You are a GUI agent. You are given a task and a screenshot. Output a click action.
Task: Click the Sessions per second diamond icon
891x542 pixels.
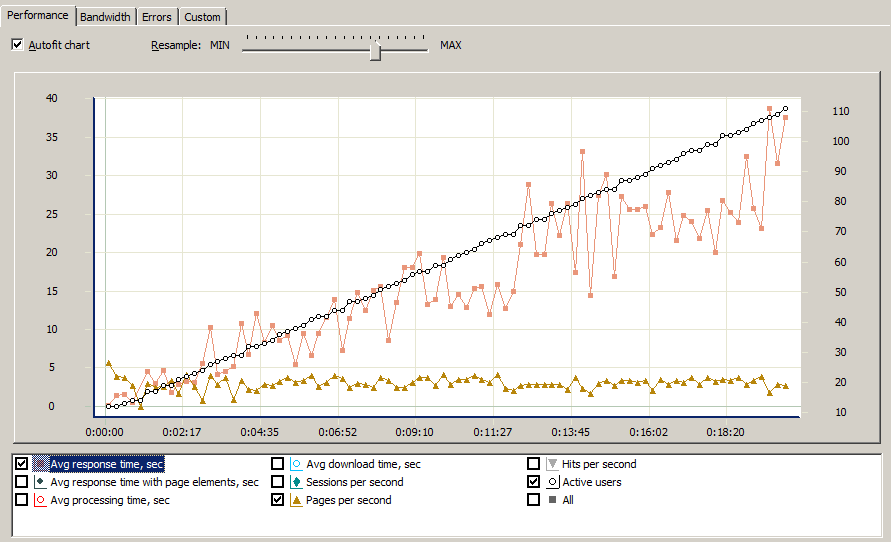tap(296, 482)
